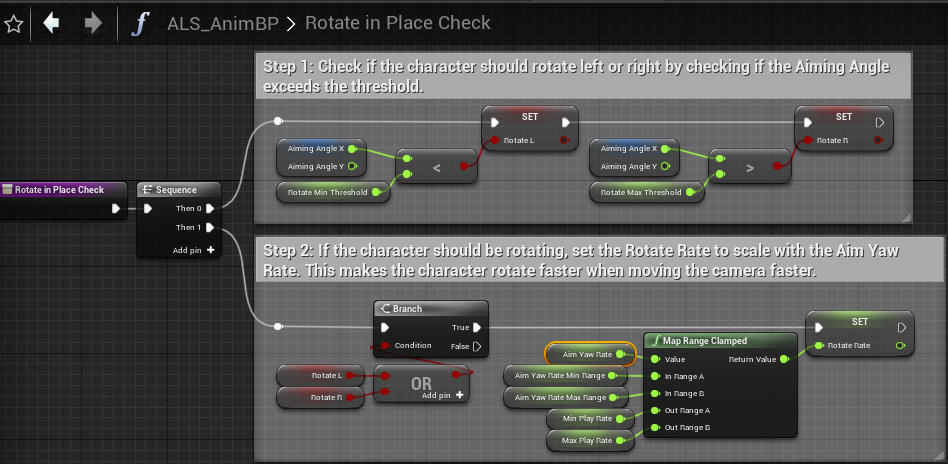
Task: Go back with the left arrow
Action: (x=52, y=23)
